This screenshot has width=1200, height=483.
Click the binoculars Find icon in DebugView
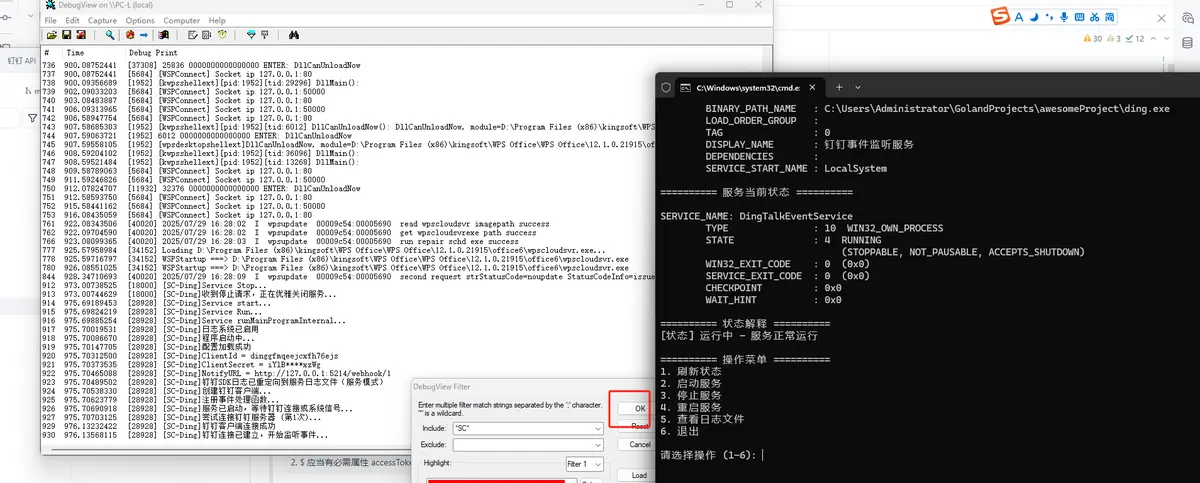(x=294, y=35)
